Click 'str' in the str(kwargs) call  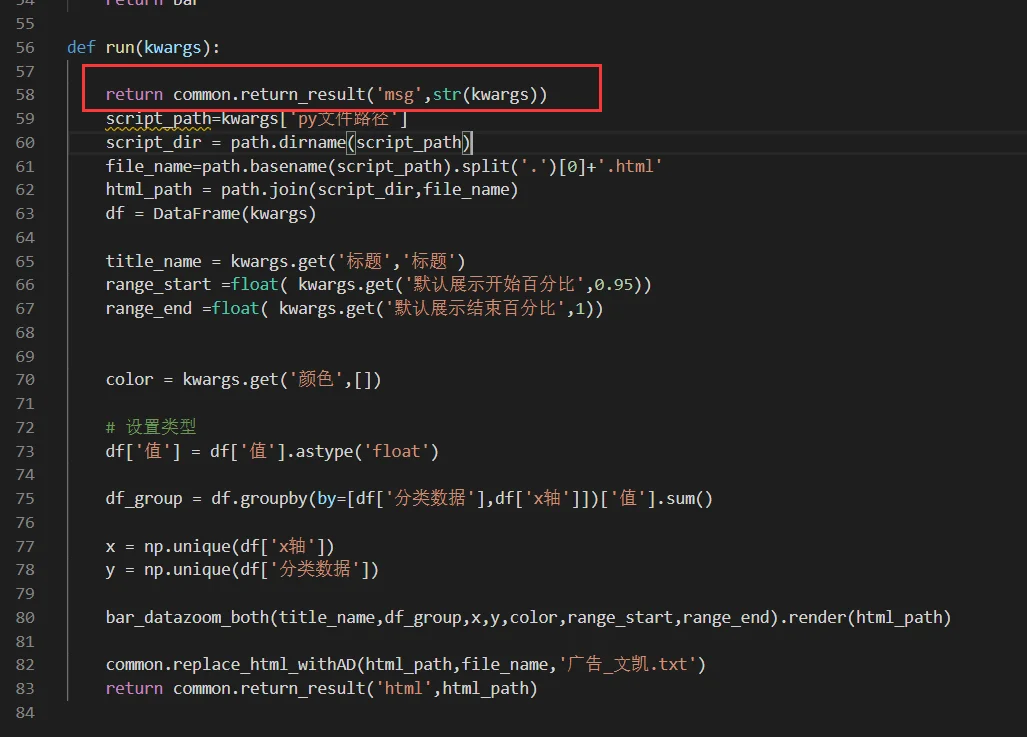pyautogui.click(x=447, y=95)
